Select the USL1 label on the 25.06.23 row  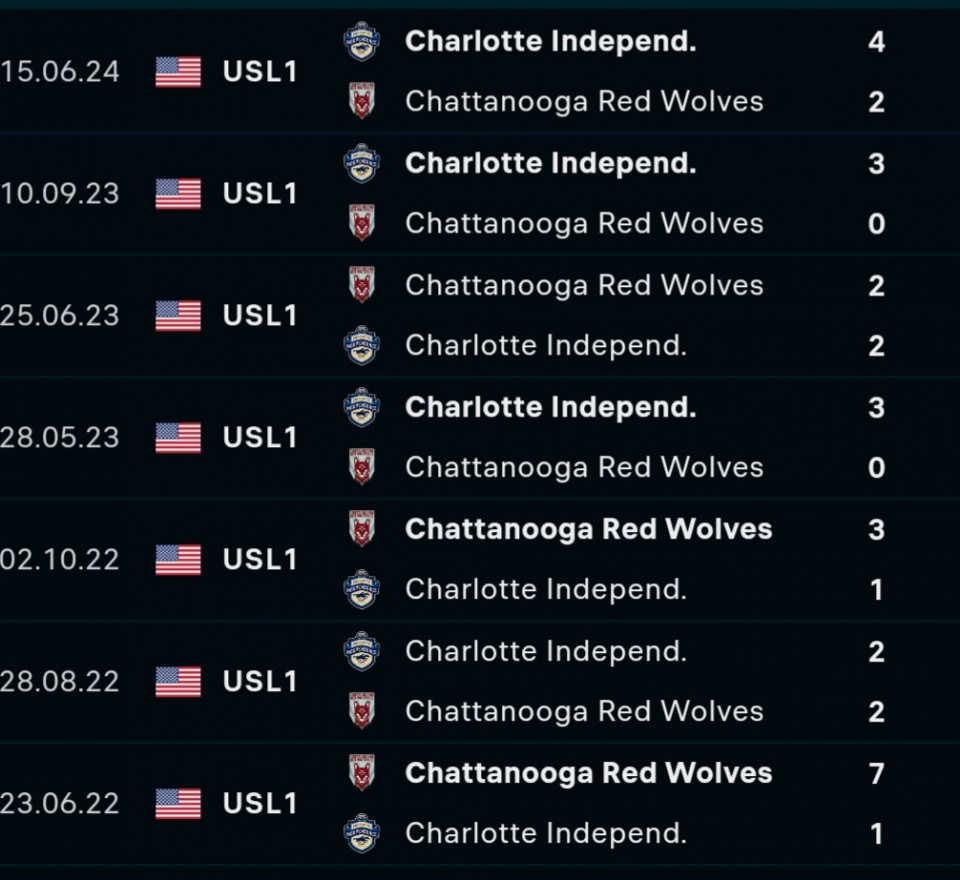tap(260, 316)
